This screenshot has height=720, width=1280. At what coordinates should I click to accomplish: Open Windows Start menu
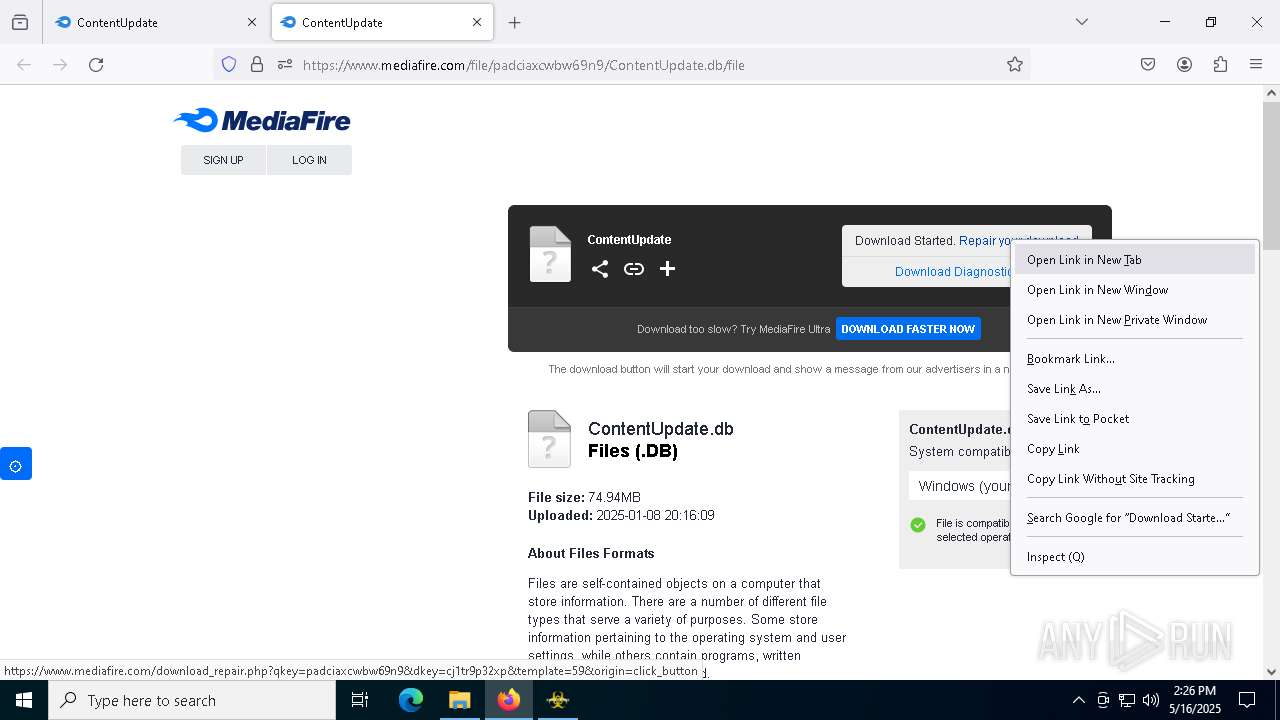[x=24, y=700]
